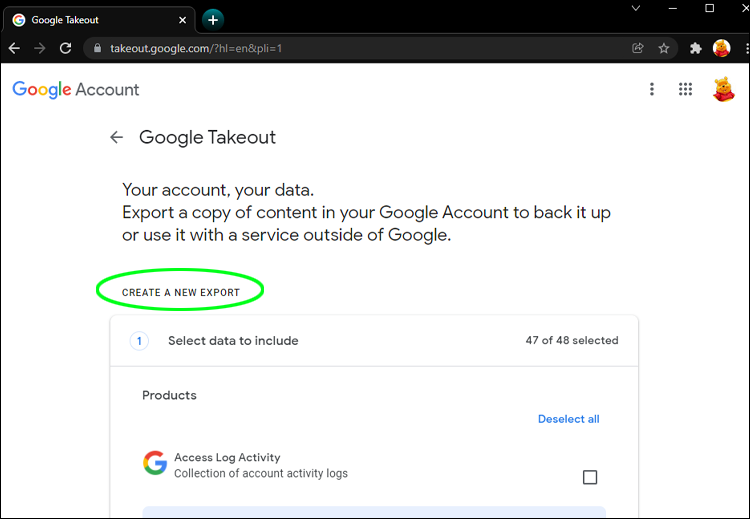Click the share page icon in the address bar
This screenshot has width=750, height=519.
(638, 48)
